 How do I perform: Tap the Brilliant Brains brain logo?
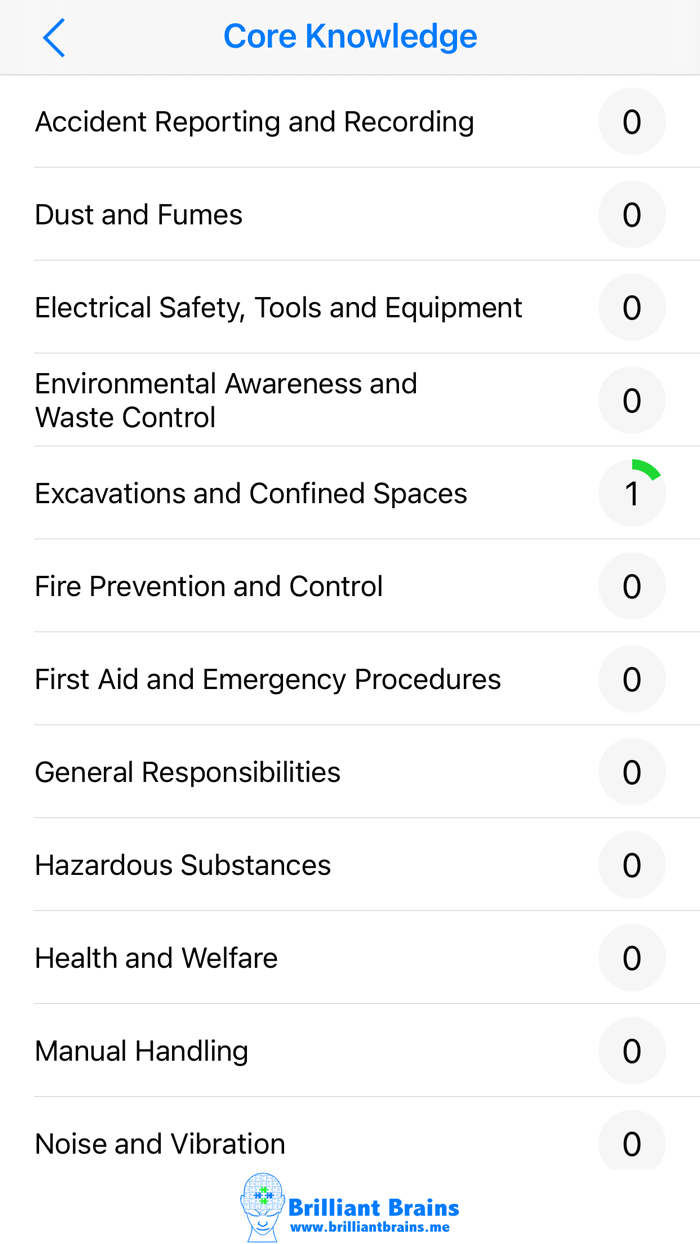click(262, 1205)
